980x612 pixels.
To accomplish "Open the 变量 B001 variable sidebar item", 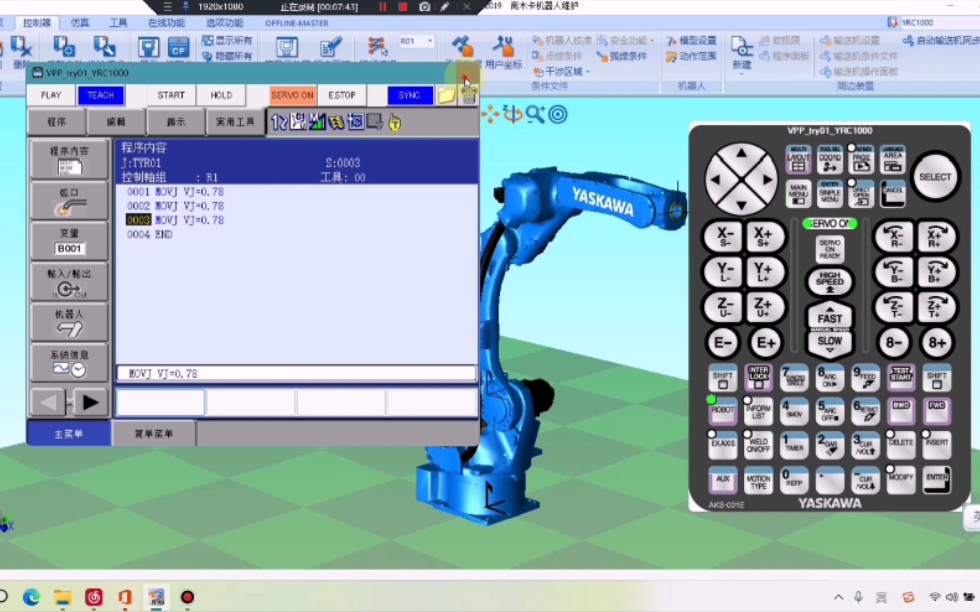I will [x=69, y=241].
